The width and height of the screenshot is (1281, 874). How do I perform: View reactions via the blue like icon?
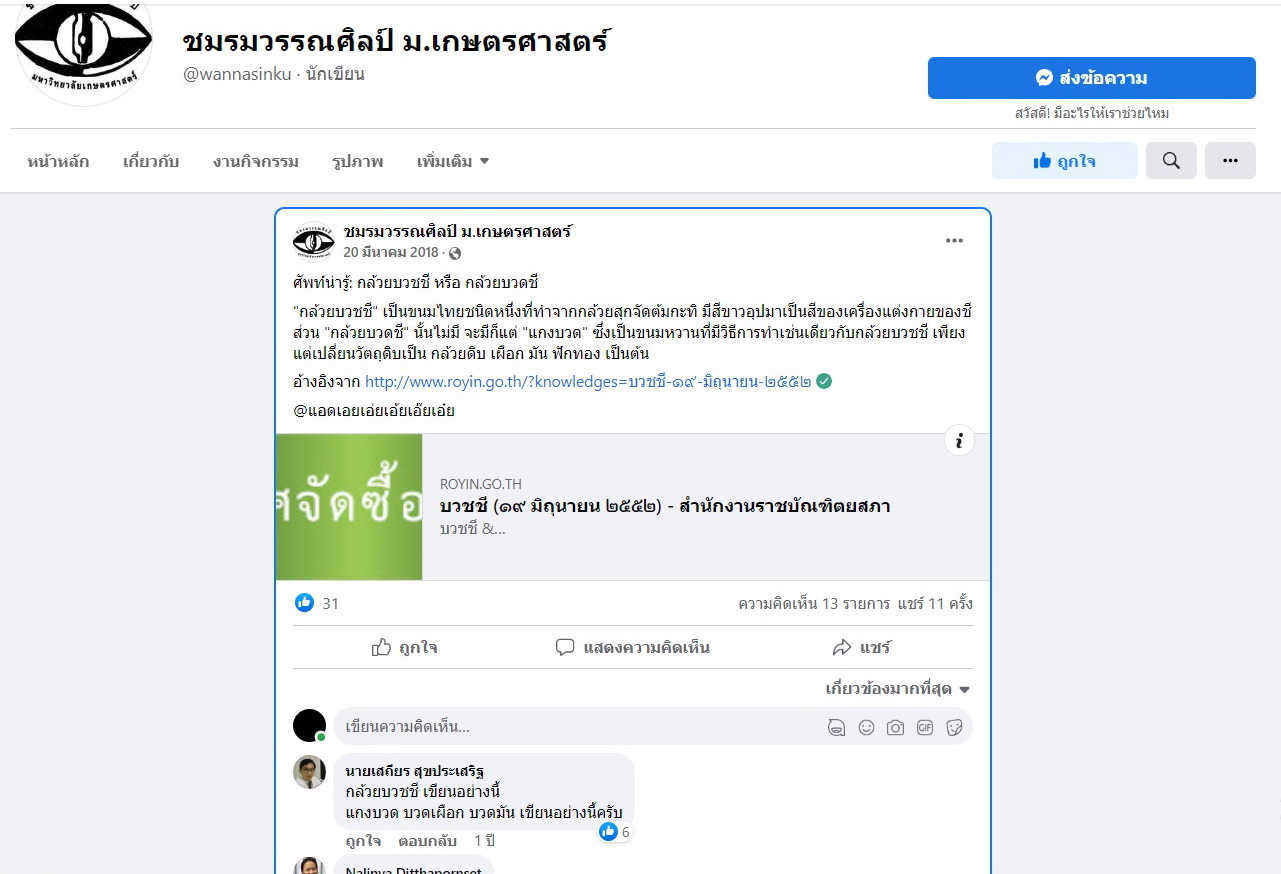tap(304, 603)
